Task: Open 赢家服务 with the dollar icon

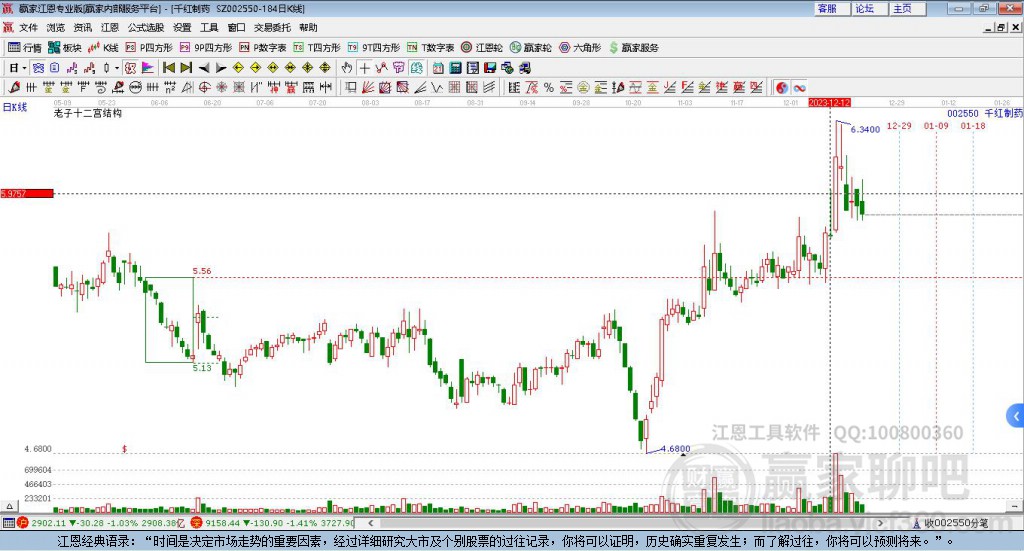Action: coord(633,48)
